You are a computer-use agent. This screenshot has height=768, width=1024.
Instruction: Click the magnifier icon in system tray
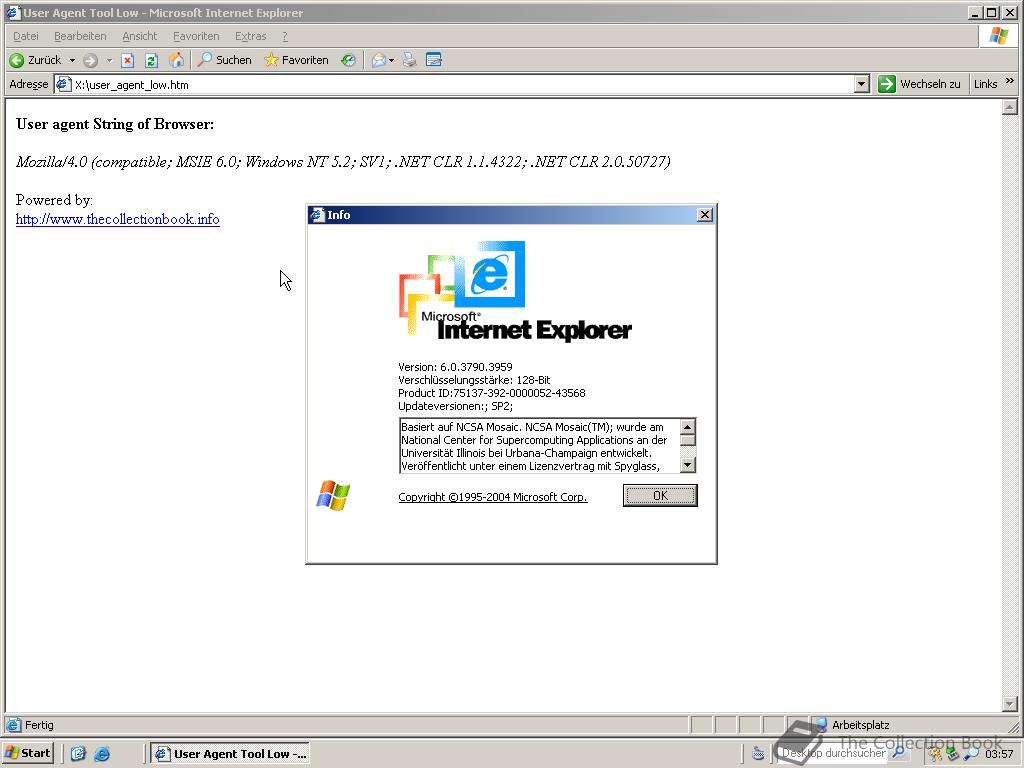click(971, 754)
